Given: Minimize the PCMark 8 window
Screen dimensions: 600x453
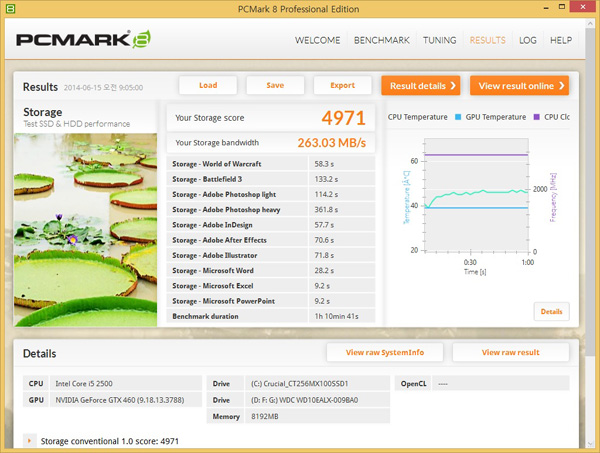Looking at the screenshot, I should 546,7.
